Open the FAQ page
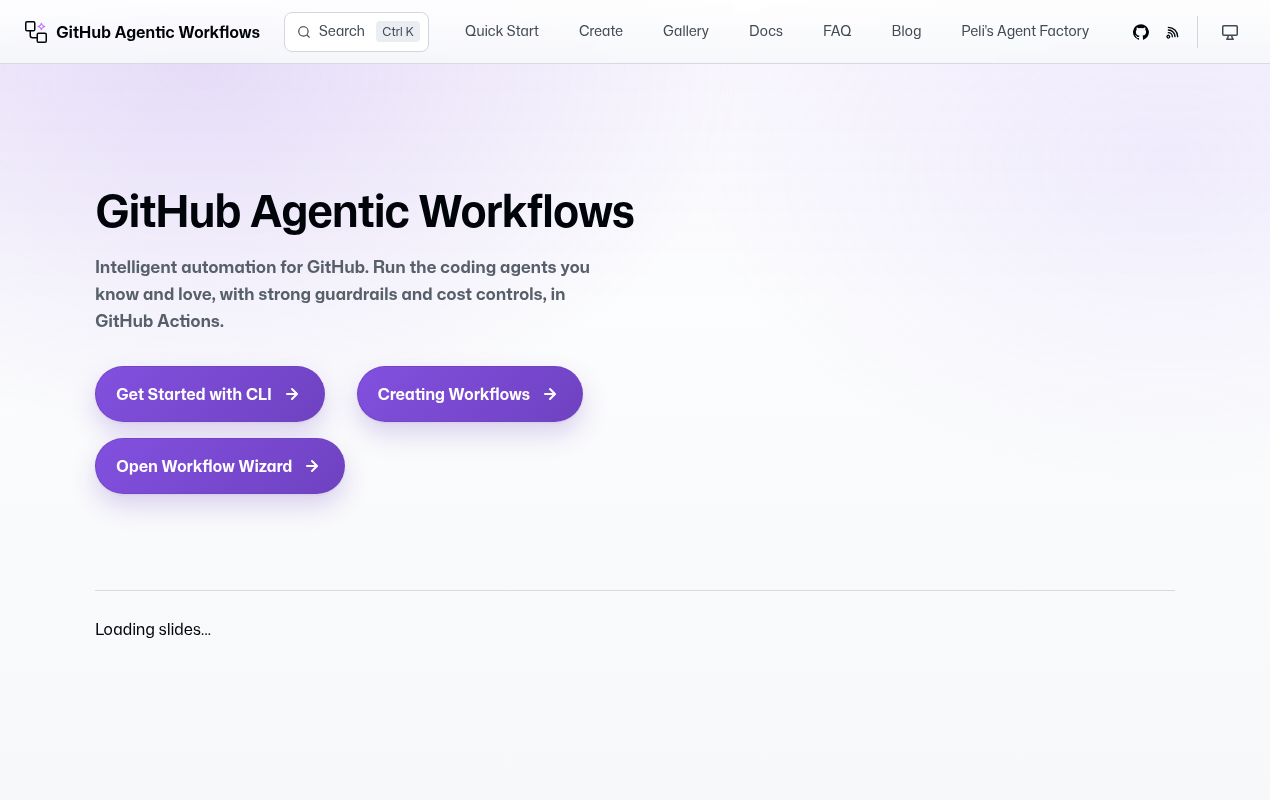The image size is (1280, 800). tap(837, 32)
